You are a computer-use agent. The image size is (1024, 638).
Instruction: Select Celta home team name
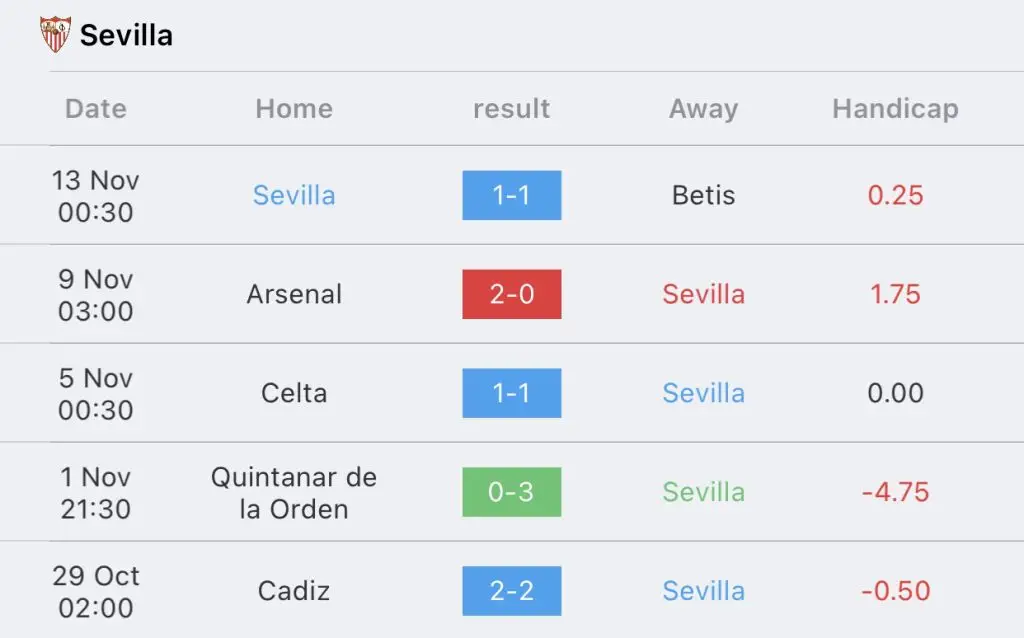pos(294,393)
